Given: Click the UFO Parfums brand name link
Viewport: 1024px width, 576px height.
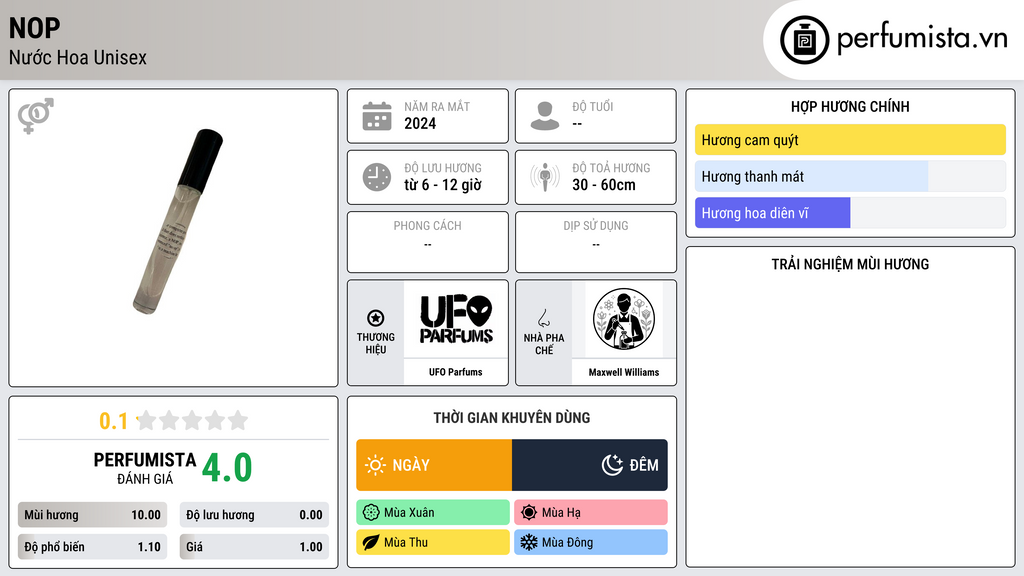Looking at the screenshot, I should (x=456, y=372).
